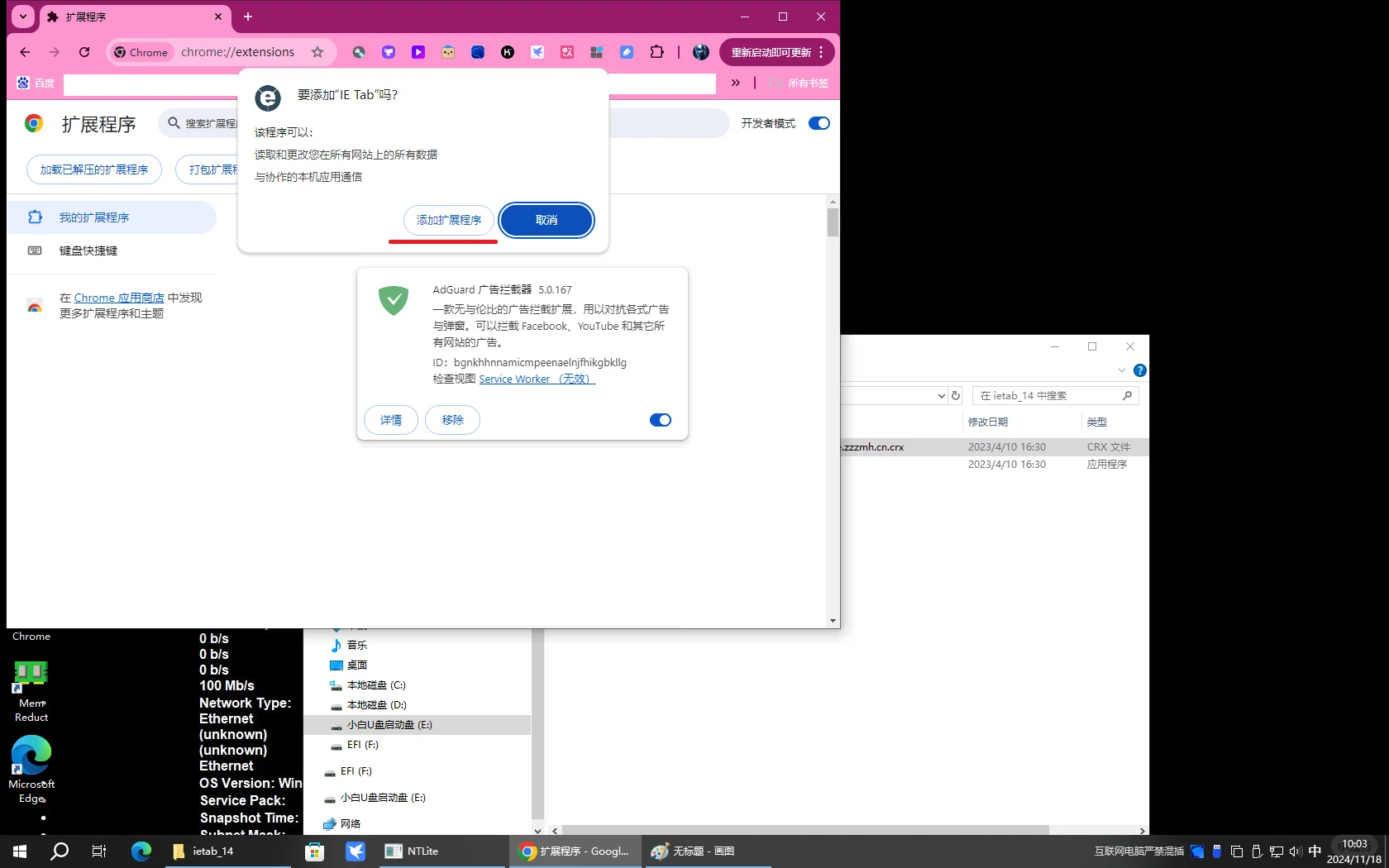The image size is (1389, 868).
Task: Select 本地磁盘 (C:) in the tree
Action: 376,684
